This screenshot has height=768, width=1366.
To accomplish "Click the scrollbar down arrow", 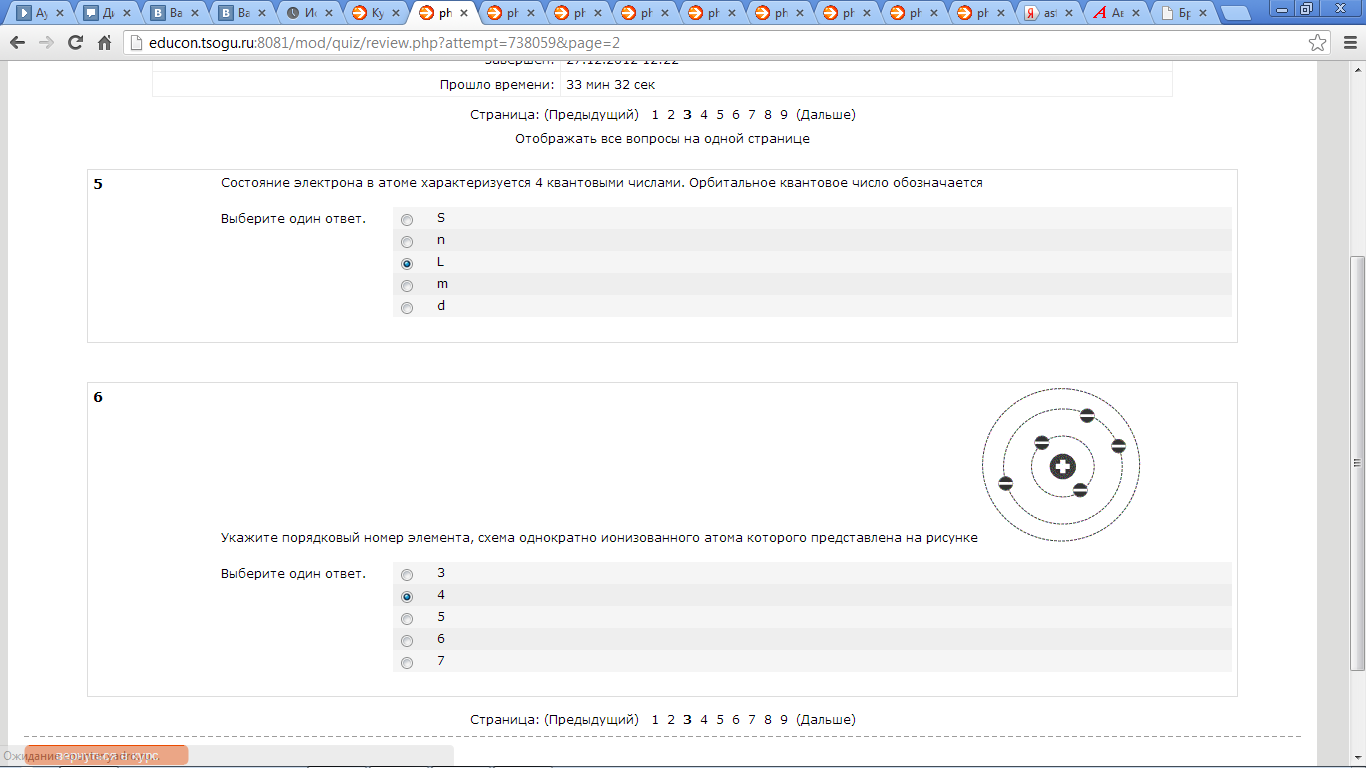I will 1357,757.
